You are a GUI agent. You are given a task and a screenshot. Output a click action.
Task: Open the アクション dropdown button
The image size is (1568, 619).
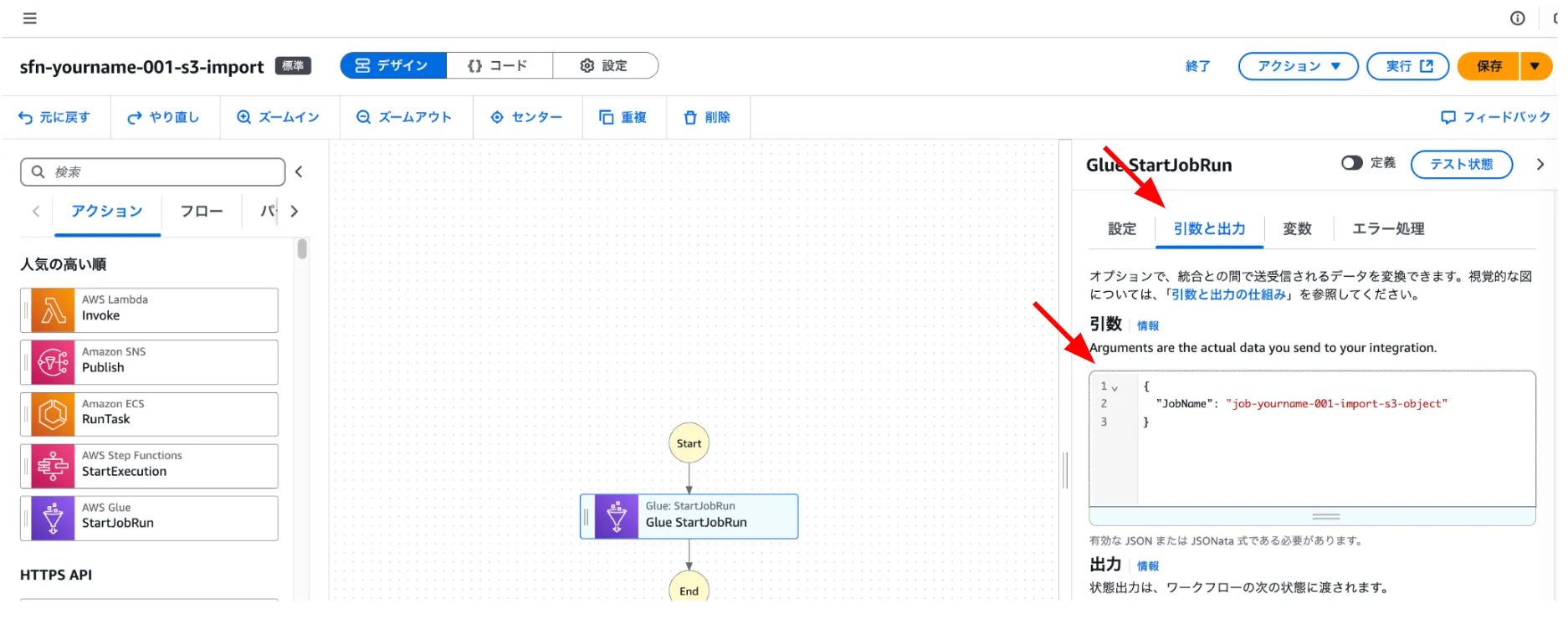1298,66
